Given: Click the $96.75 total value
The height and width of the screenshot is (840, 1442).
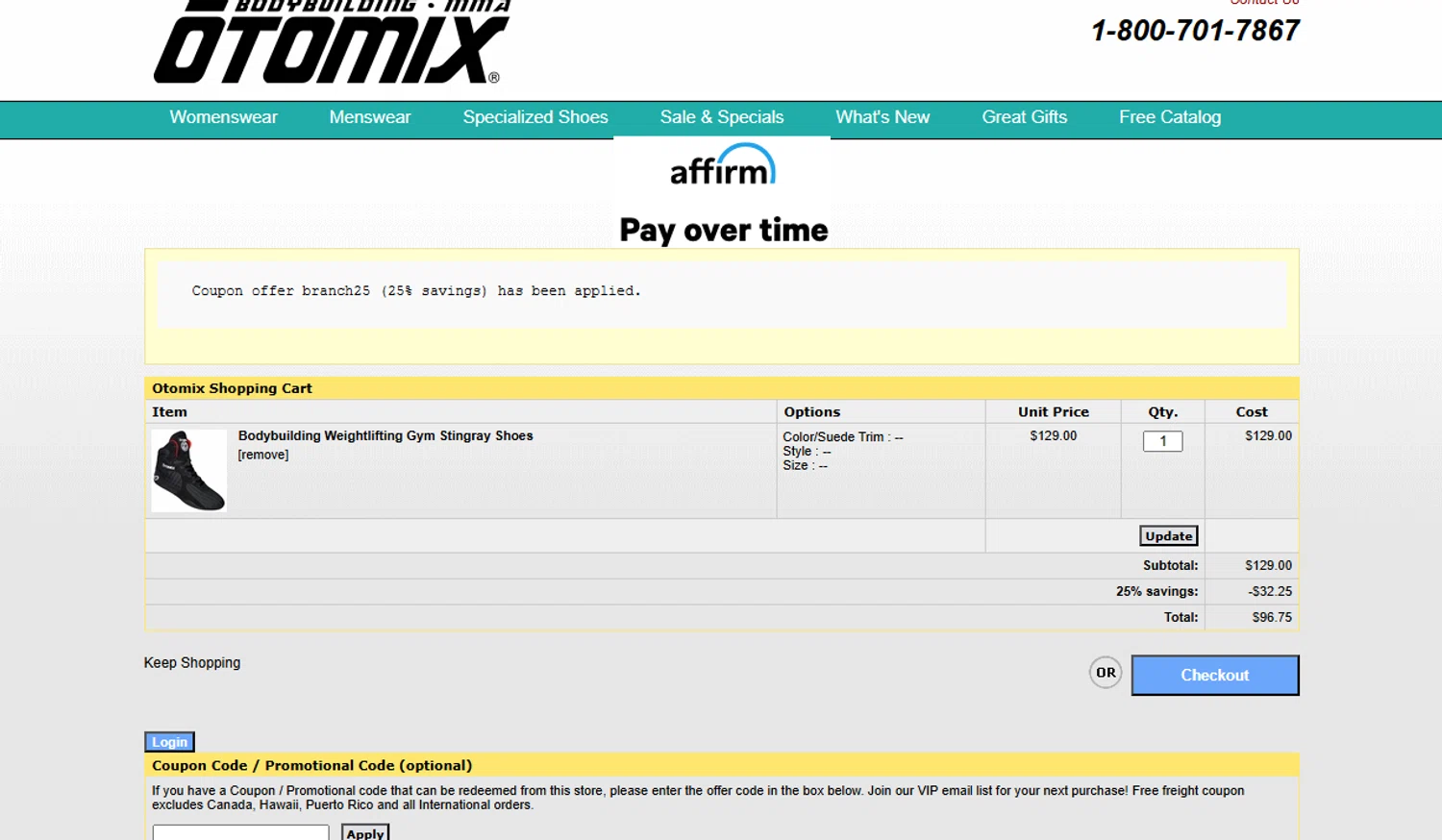Looking at the screenshot, I should pyautogui.click(x=1272, y=617).
